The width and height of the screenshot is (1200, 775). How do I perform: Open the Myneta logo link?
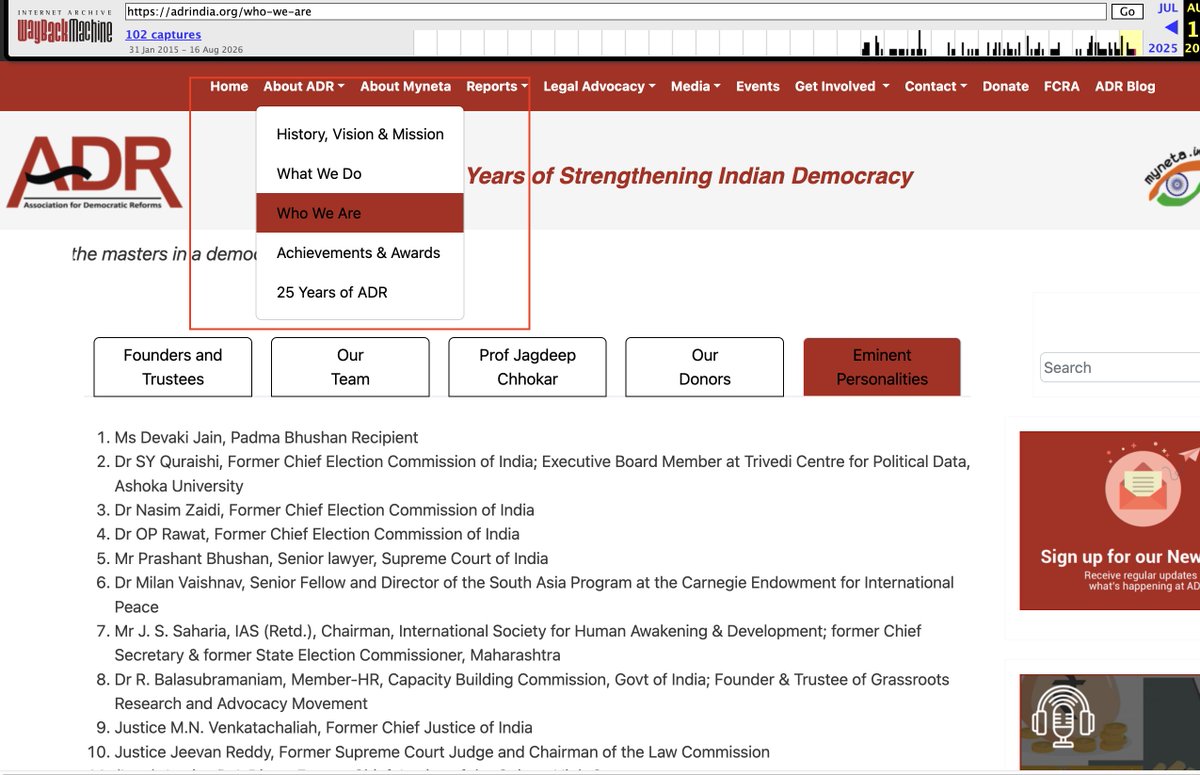pyautogui.click(x=1171, y=177)
